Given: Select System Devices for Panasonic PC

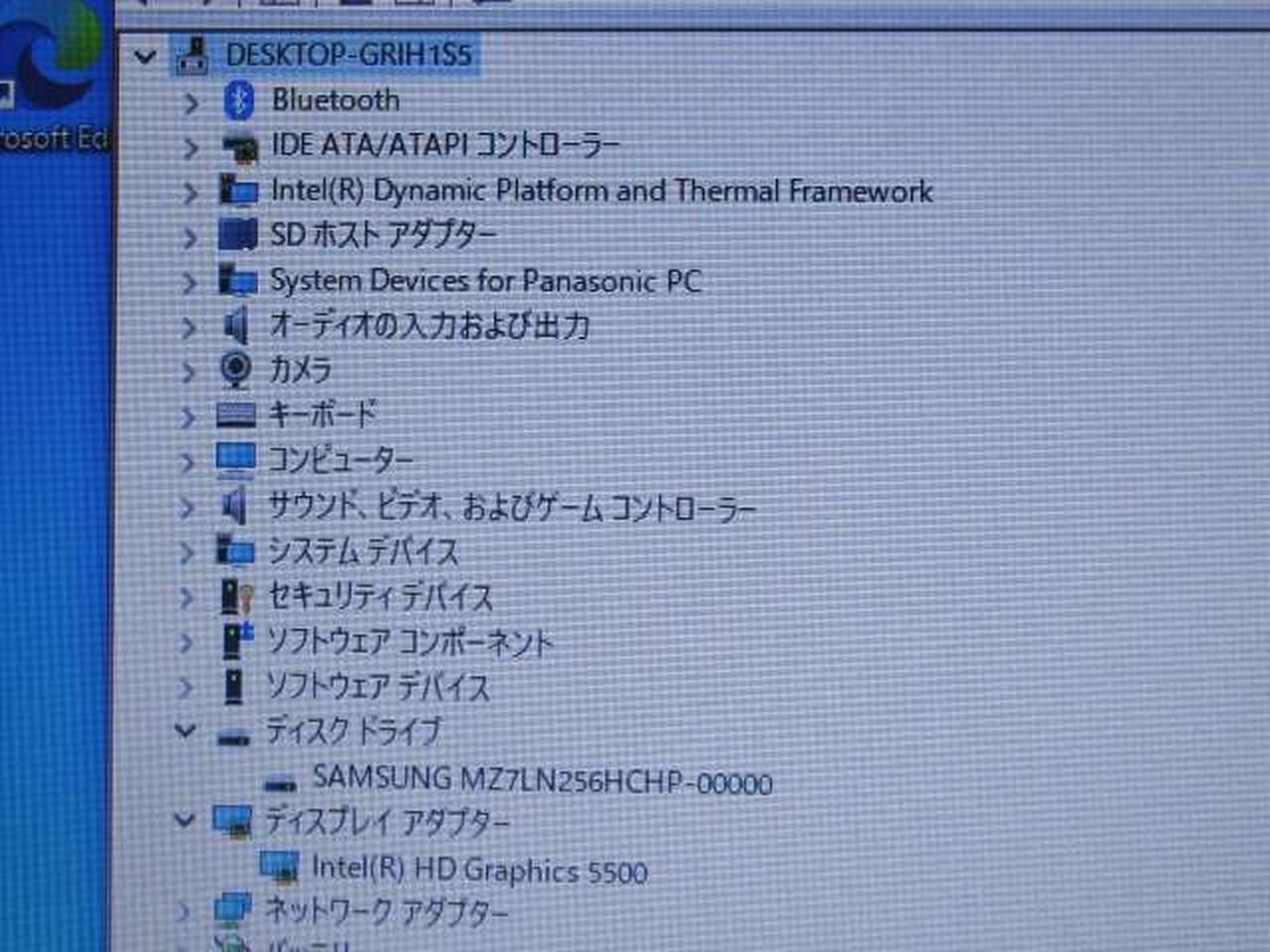Looking at the screenshot, I should pos(485,281).
